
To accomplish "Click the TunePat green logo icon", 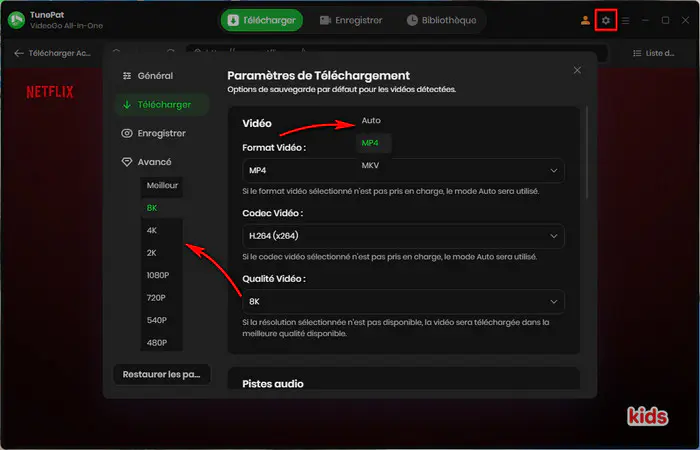I will click(x=17, y=20).
